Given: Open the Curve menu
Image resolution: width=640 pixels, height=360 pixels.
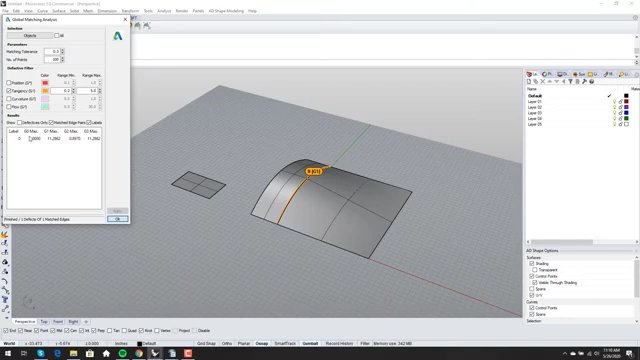Looking at the screenshot, I should click(42, 11).
